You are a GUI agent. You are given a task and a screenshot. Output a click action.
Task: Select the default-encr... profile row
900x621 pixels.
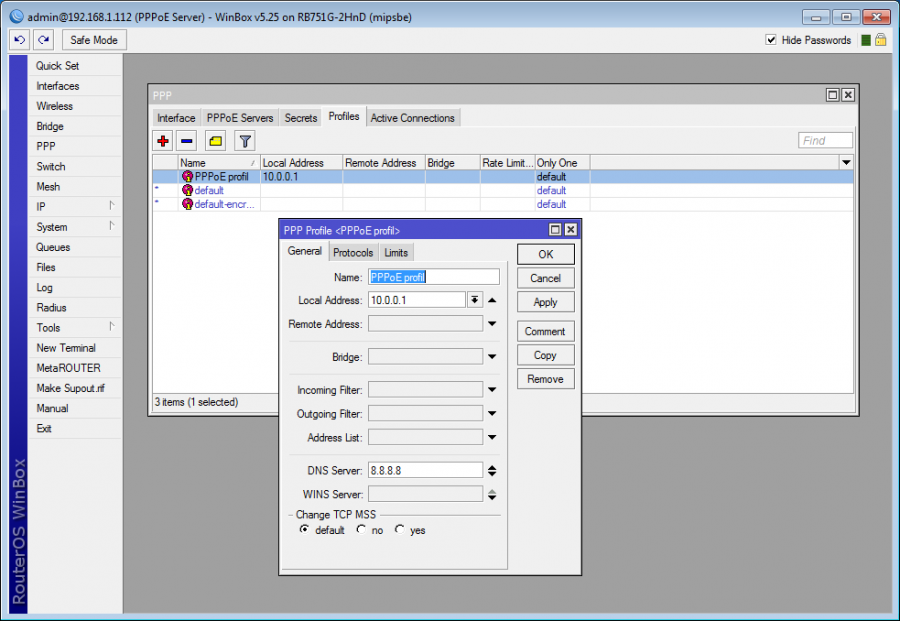(x=503, y=204)
